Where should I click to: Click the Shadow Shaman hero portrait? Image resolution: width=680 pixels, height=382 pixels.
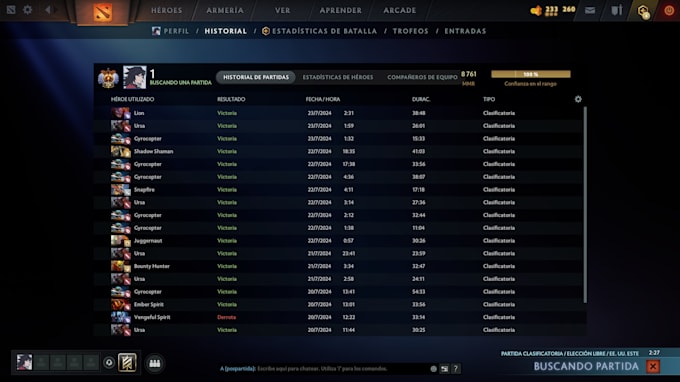click(x=121, y=151)
